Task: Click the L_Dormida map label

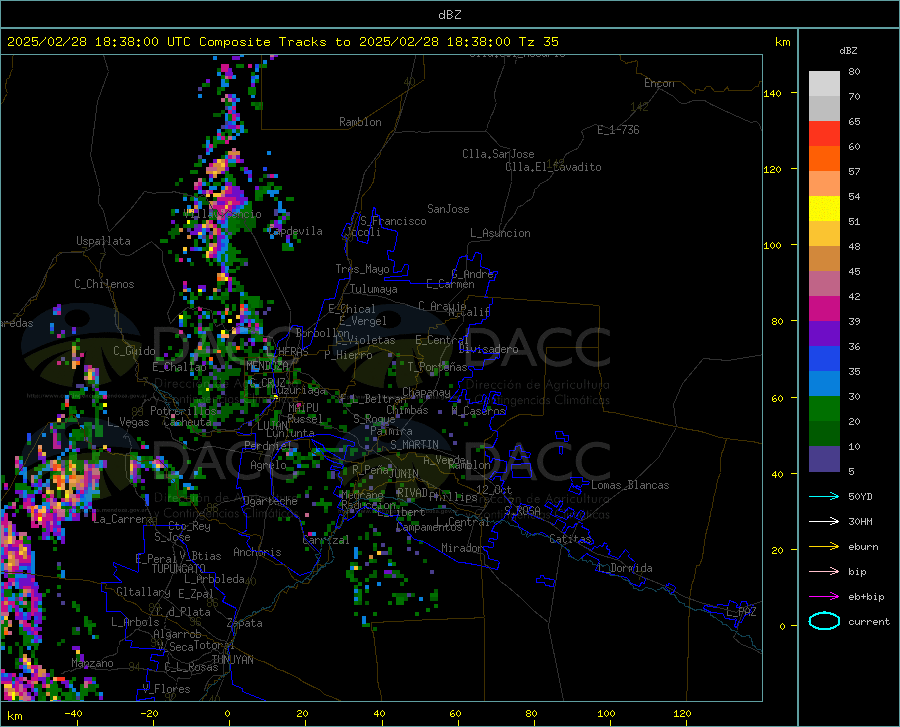Action: [624, 568]
